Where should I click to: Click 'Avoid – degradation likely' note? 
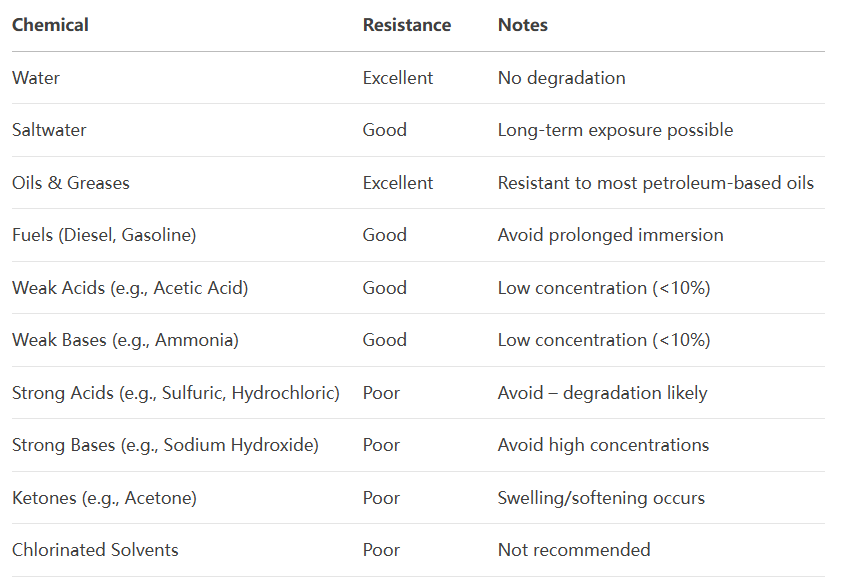(602, 394)
